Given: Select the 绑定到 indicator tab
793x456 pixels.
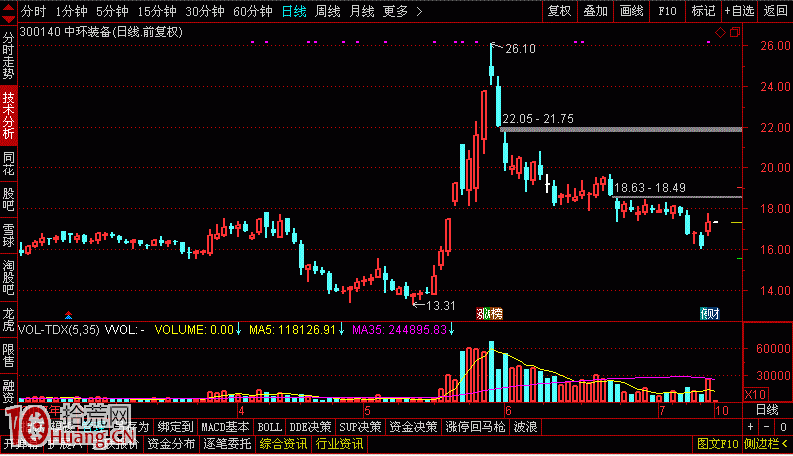Looking at the screenshot, I should click(175, 428).
